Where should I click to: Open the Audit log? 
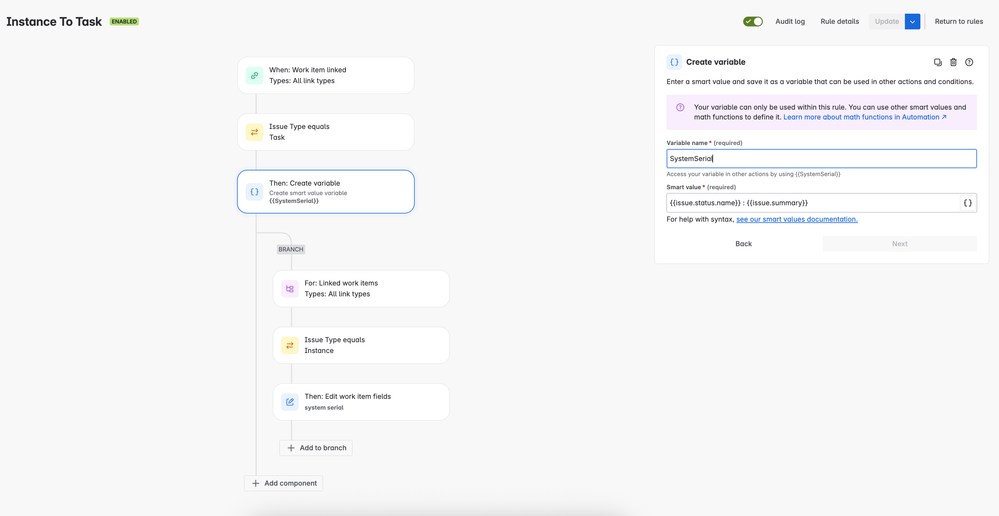coord(790,22)
